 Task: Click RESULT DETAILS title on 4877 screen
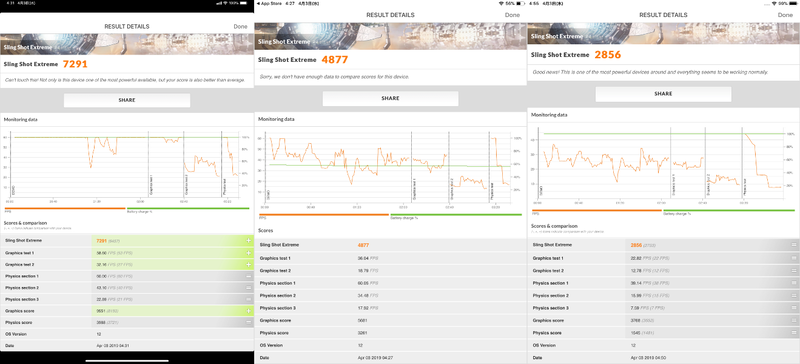pyautogui.click(x=390, y=15)
